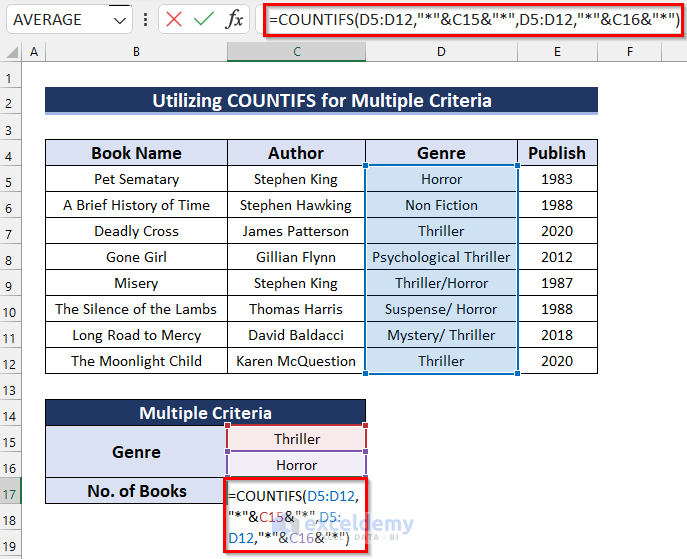Select the 'Stephen Hawking' author cell
687x559 pixels.
[296, 205]
